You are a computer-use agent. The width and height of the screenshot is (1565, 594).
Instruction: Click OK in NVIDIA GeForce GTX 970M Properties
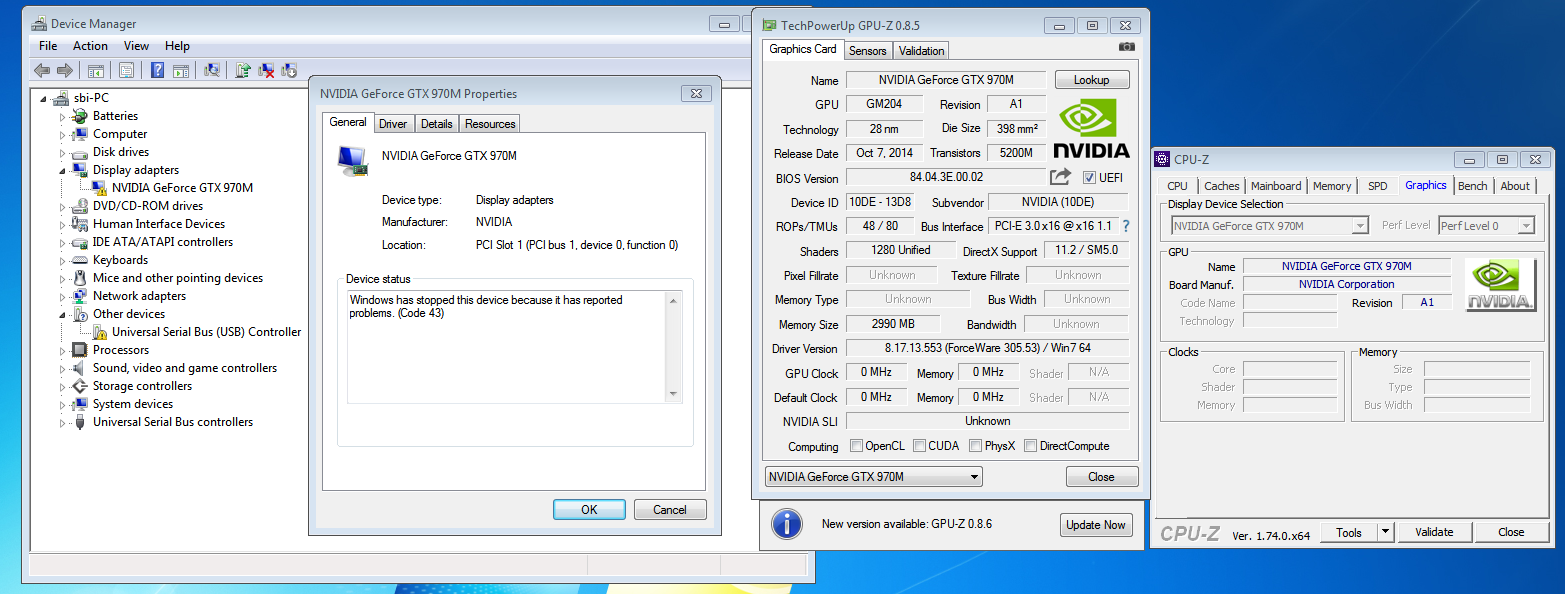pos(589,509)
